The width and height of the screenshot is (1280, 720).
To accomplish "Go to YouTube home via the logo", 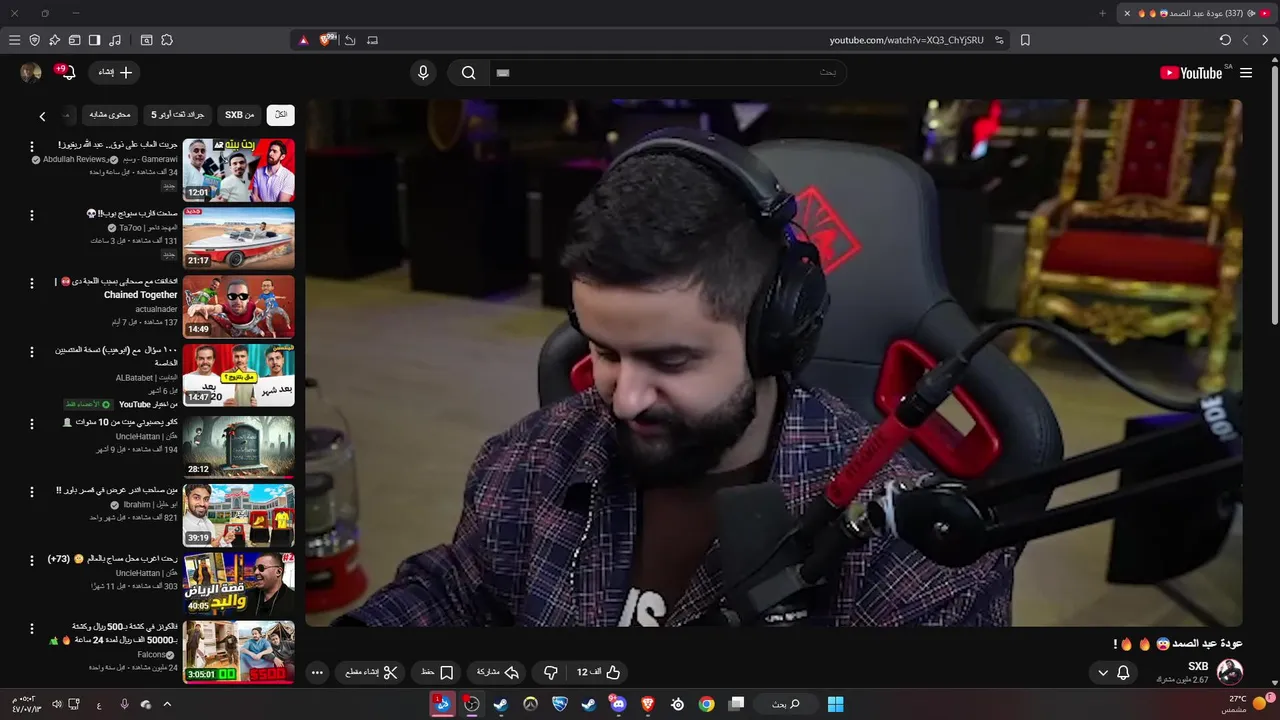I will pyautogui.click(x=1191, y=73).
